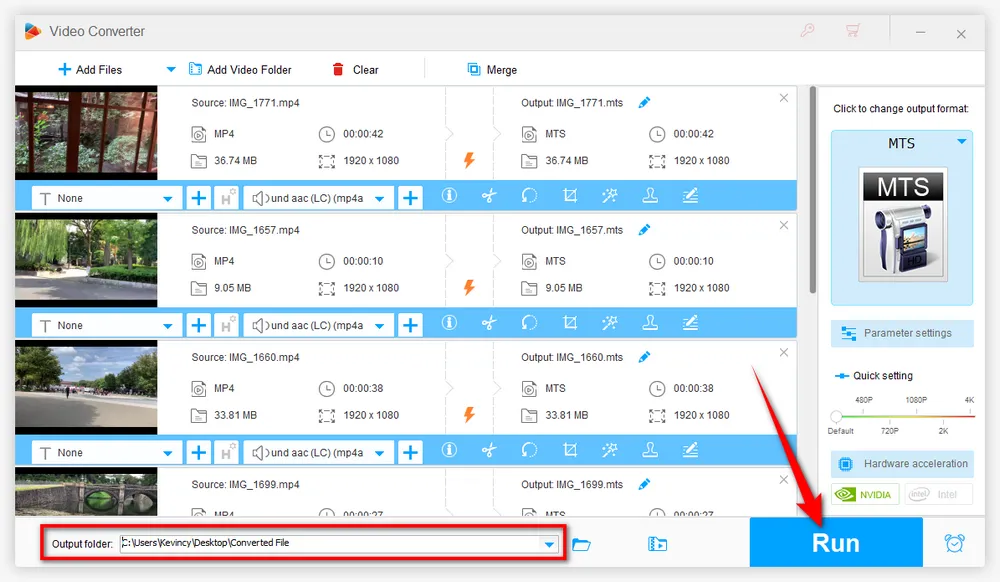
Task: Clear the file list
Action: (x=355, y=69)
